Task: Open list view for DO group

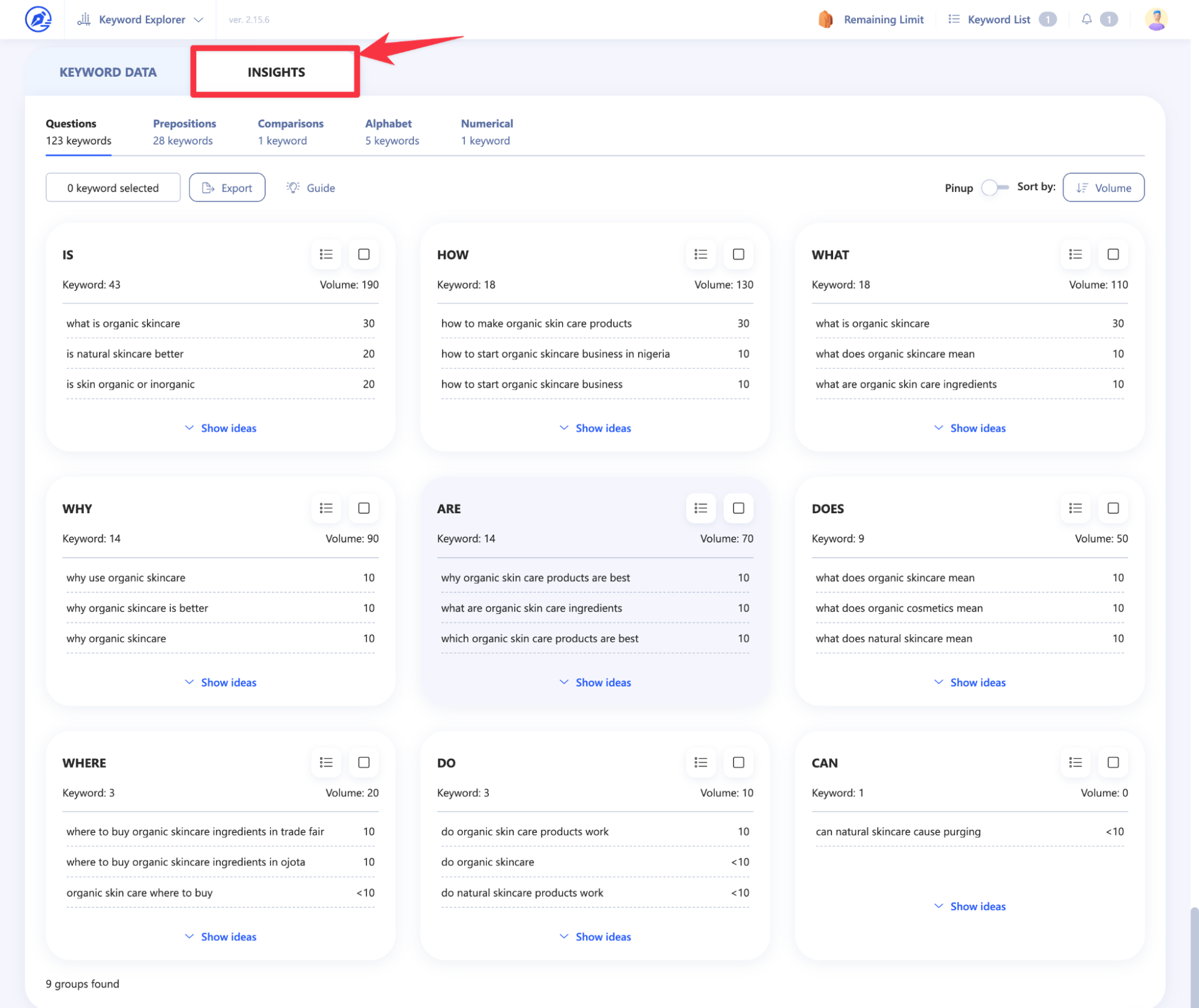Action: (701, 763)
